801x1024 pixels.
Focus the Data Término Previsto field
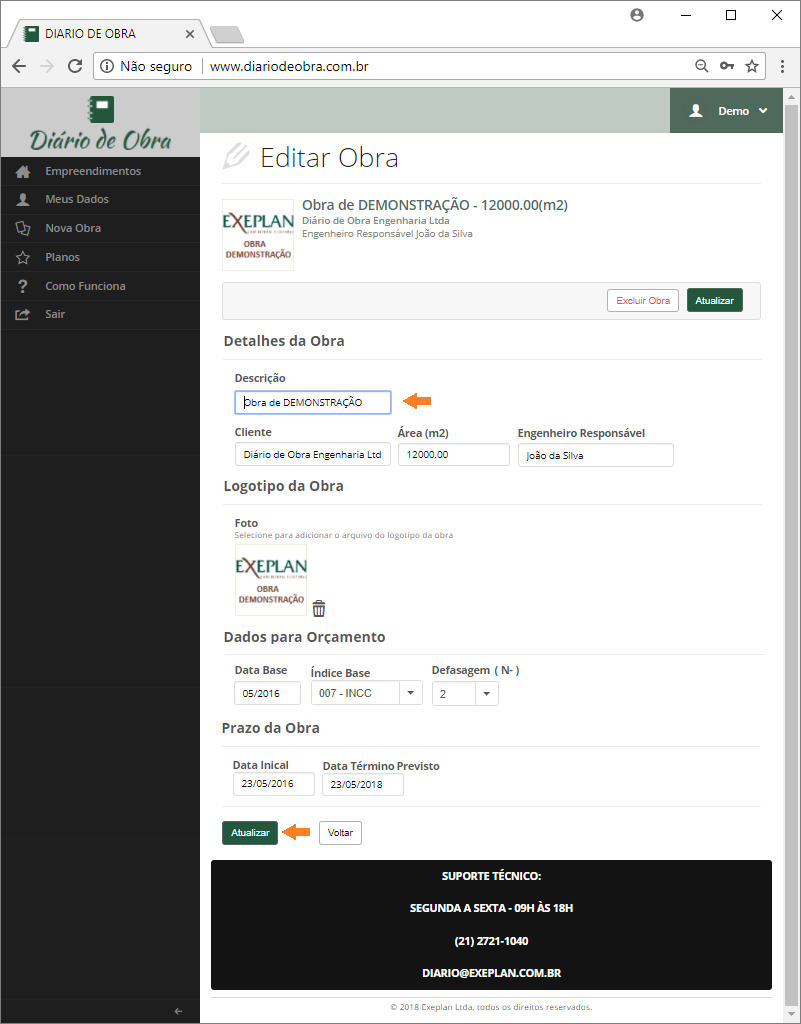click(363, 784)
